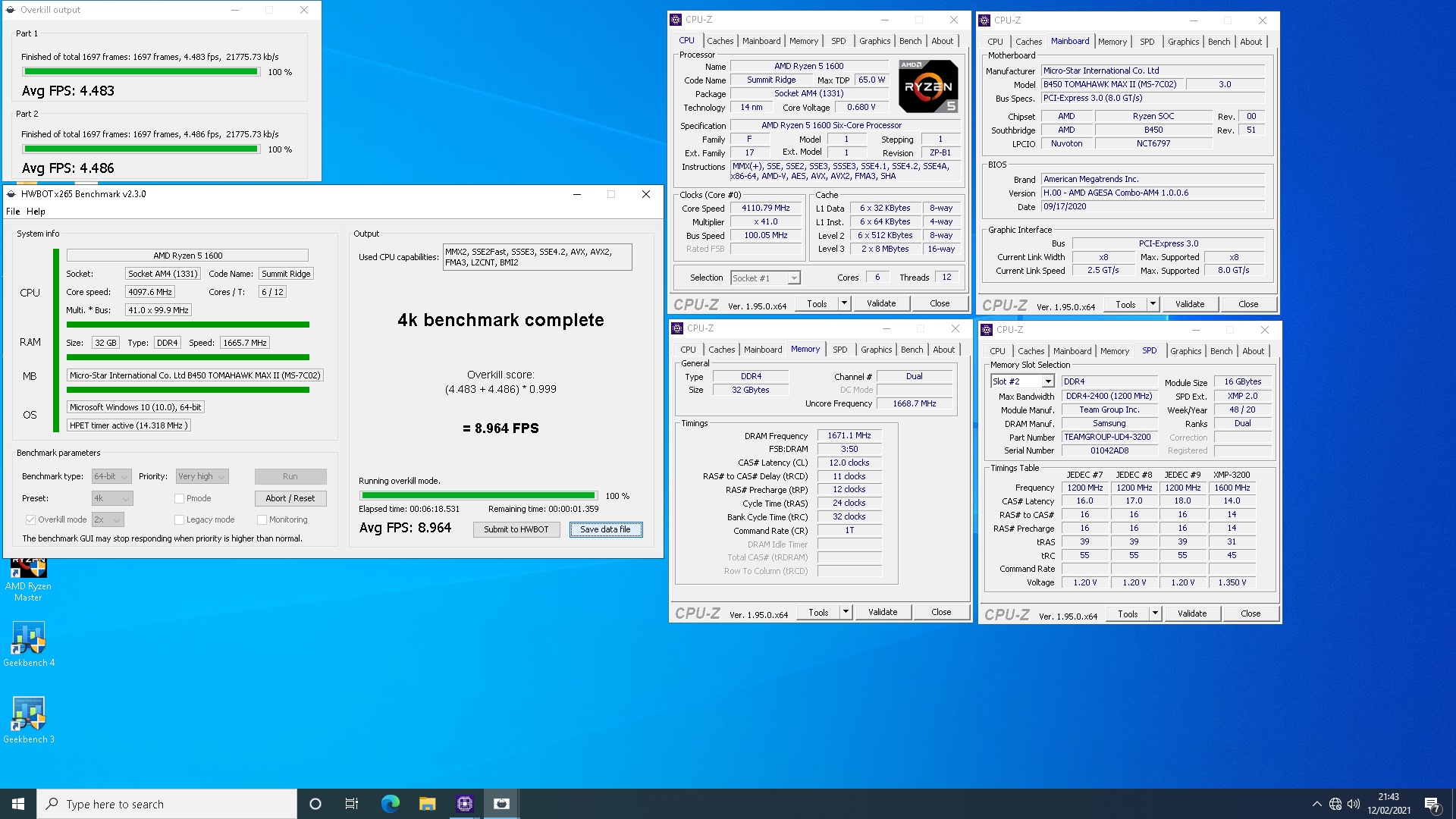This screenshot has width=1456, height=819.
Task: Click the Windows Start button
Action: (18, 804)
